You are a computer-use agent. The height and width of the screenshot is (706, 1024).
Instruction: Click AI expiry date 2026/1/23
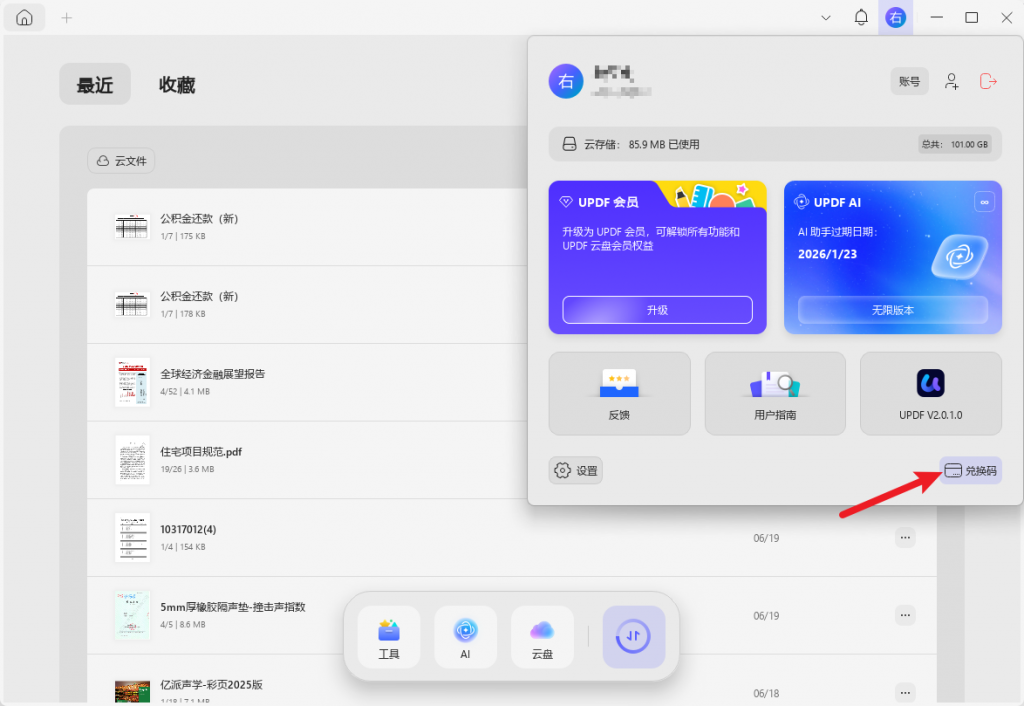(827, 254)
